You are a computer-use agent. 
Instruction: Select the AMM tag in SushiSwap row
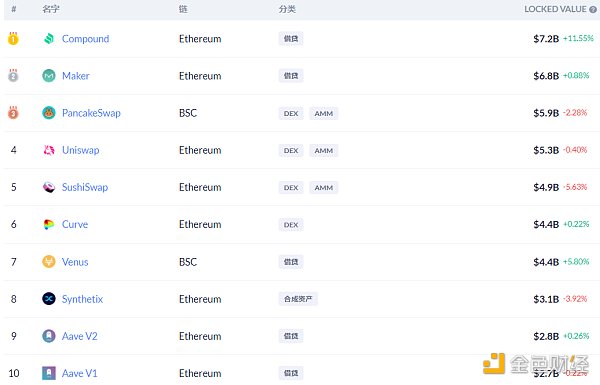coord(324,188)
